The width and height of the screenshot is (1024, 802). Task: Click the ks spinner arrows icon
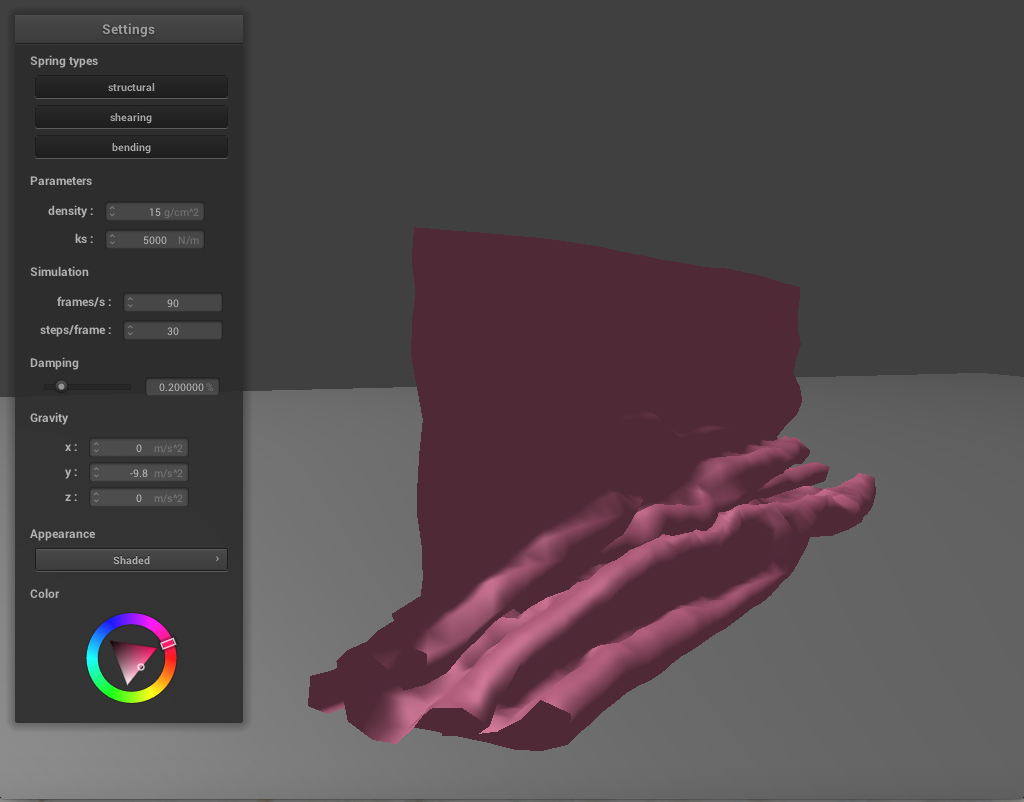(113, 240)
